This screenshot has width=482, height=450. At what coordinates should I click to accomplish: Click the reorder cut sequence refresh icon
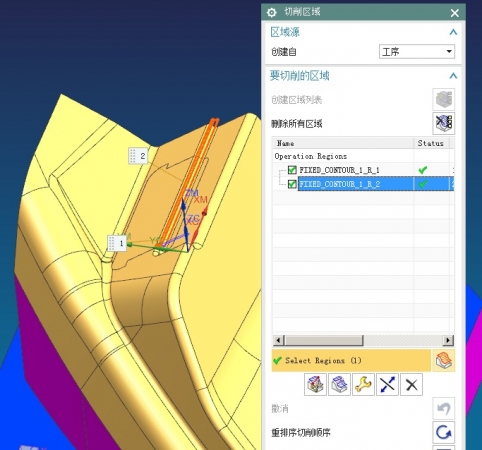point(444,432)
